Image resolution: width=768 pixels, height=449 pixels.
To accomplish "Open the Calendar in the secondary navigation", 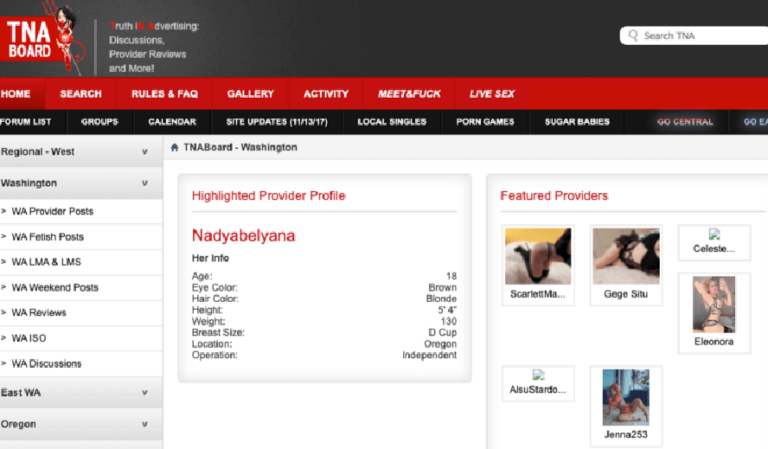I will click(172, 122).
